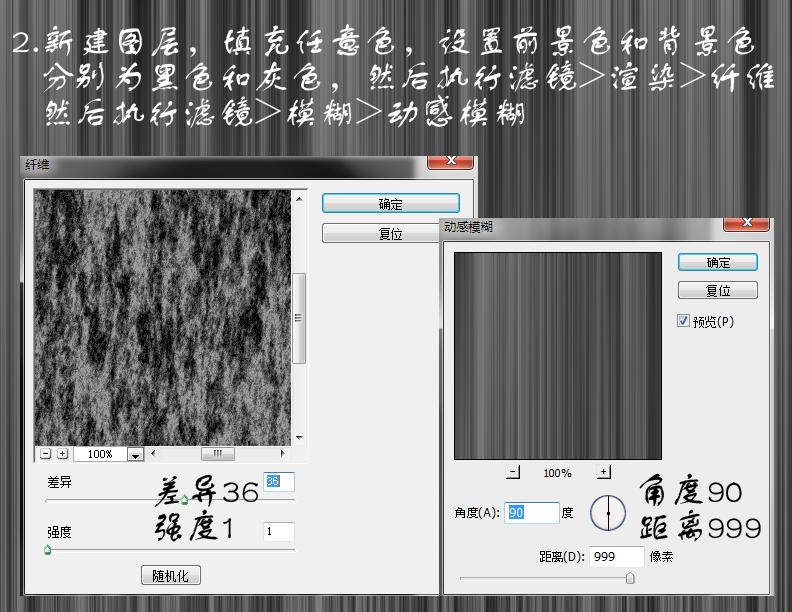The height and width of the screenshot is (612, 792).
Task: Click the 纤维 preview scroll-right arrow
Action: (282, 453)
